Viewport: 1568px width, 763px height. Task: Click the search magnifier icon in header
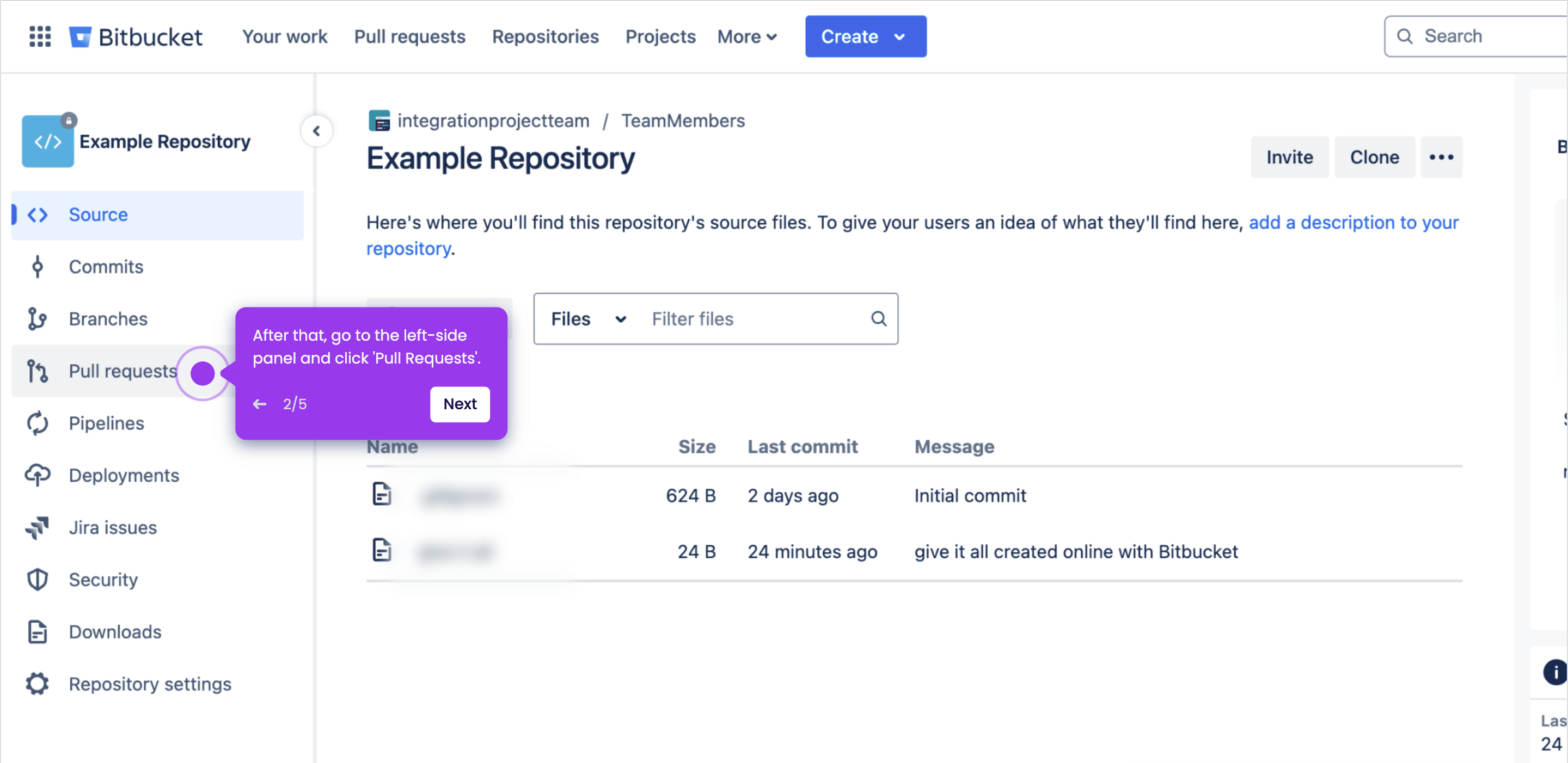click(x=1405, y=36)
